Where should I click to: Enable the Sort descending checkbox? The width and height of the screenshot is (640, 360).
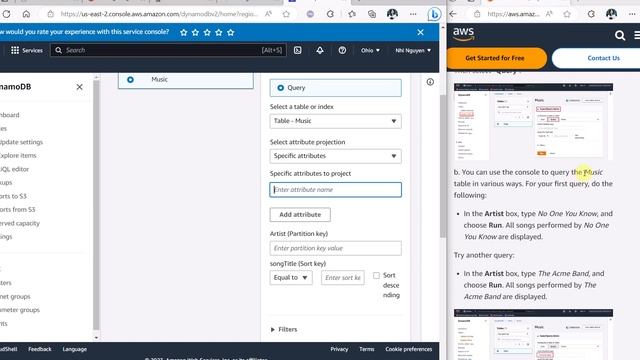coord(376,276)
